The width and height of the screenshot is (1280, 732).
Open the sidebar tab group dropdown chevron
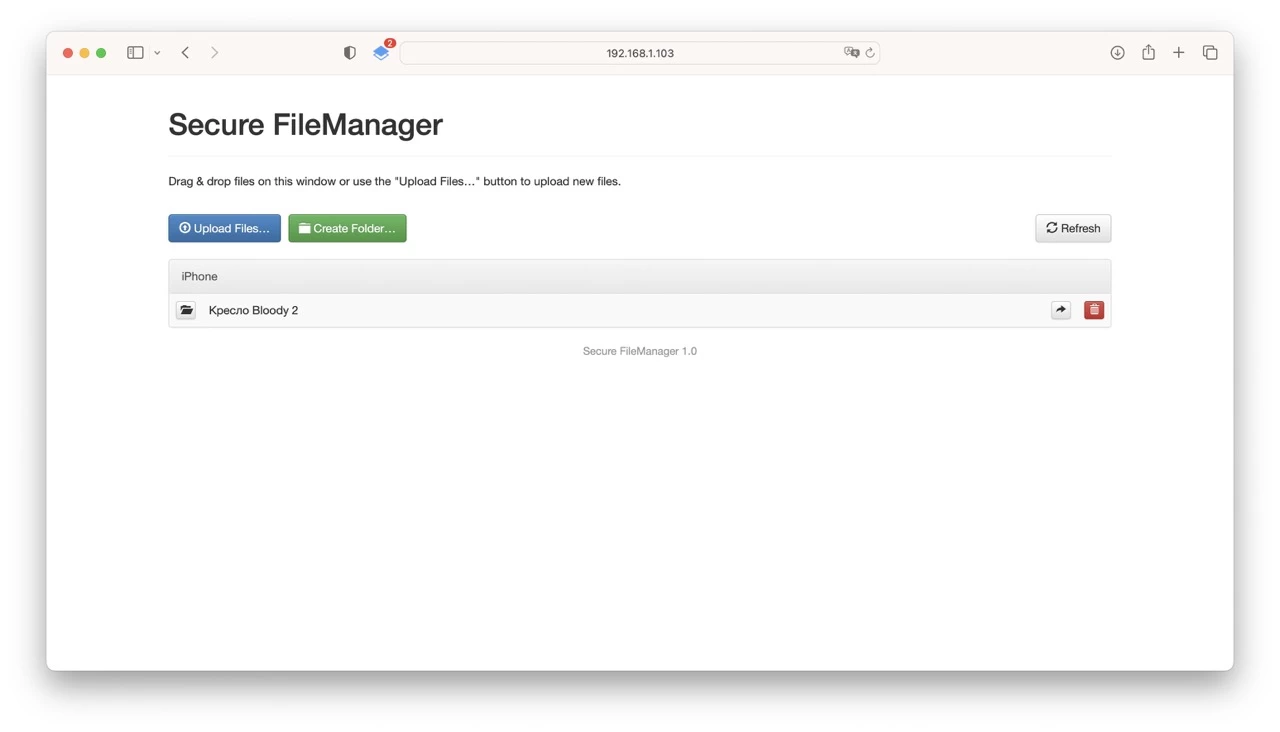coord(157,53)
